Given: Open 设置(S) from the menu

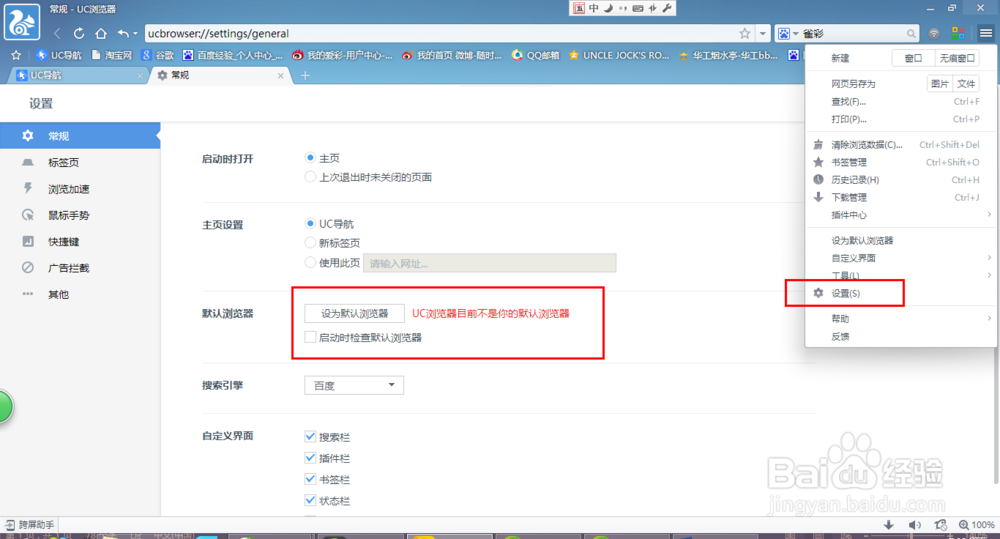Looking at the screenshot, I should point(901,293).
